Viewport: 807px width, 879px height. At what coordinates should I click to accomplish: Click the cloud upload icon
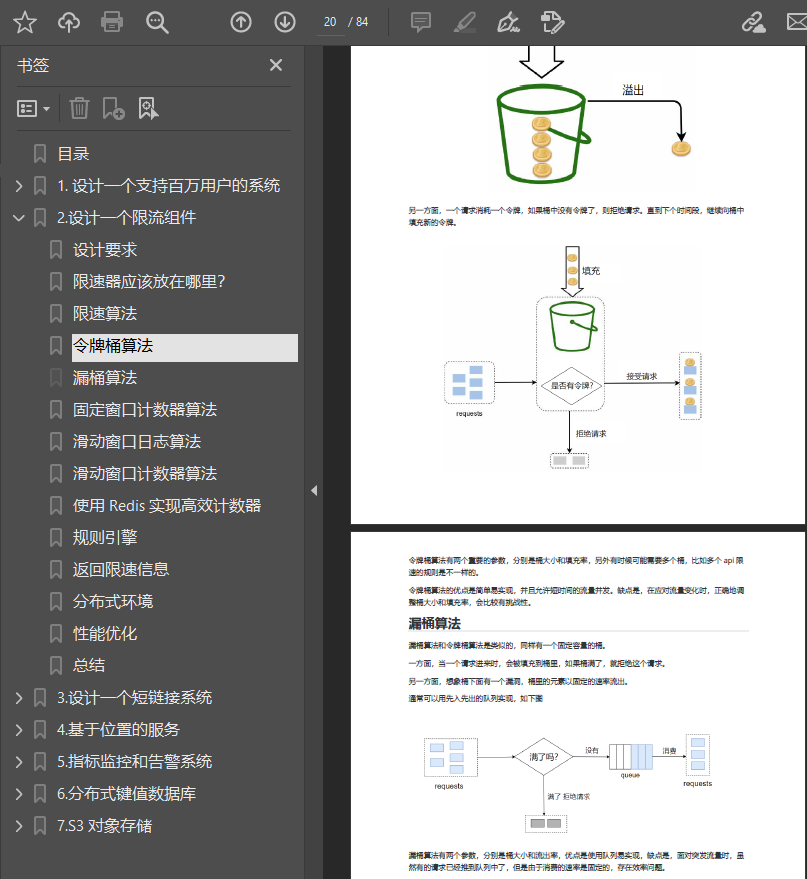68,22
